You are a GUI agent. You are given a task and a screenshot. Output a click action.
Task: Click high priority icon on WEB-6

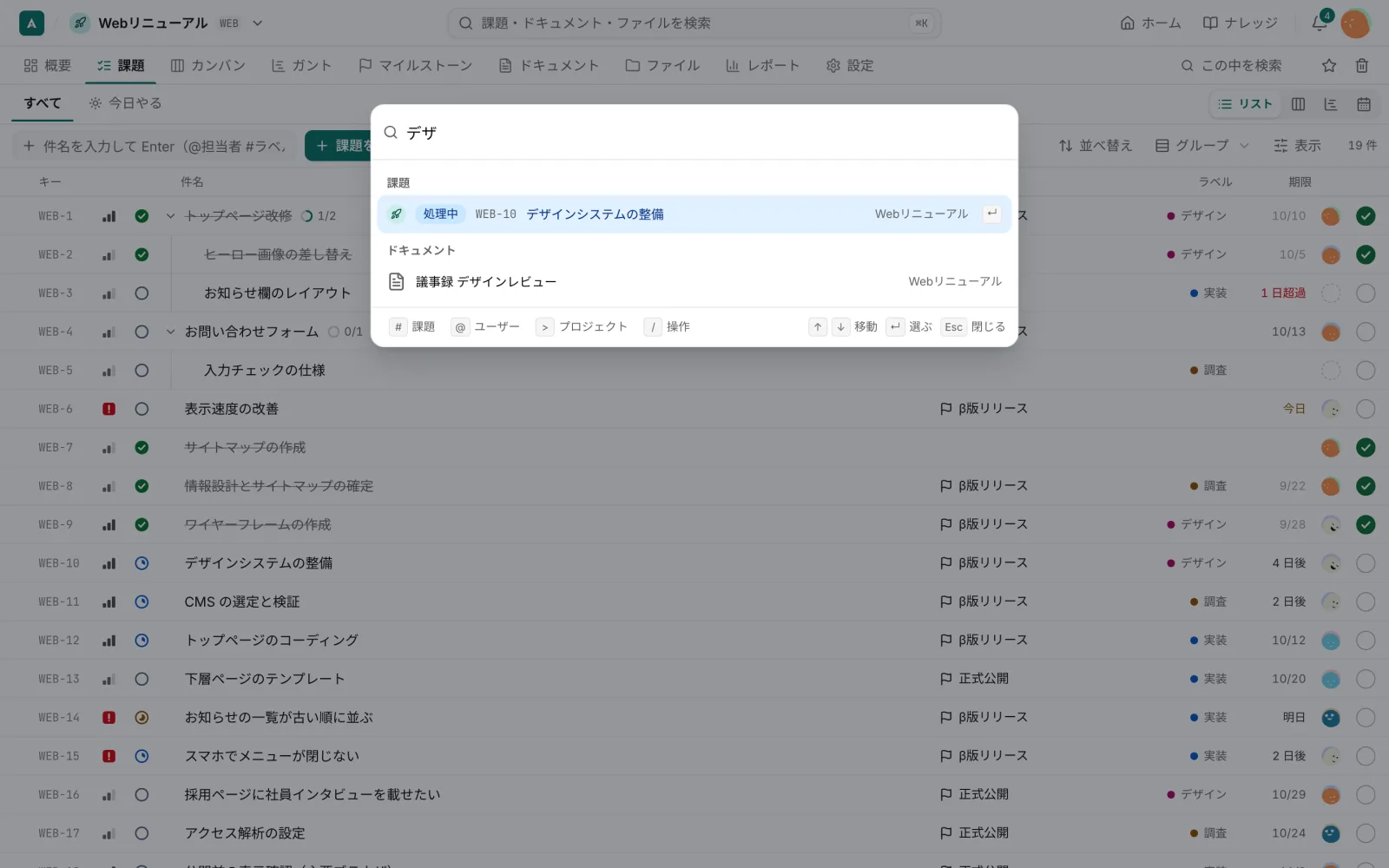pyautogui.click(x=109, y=409)
